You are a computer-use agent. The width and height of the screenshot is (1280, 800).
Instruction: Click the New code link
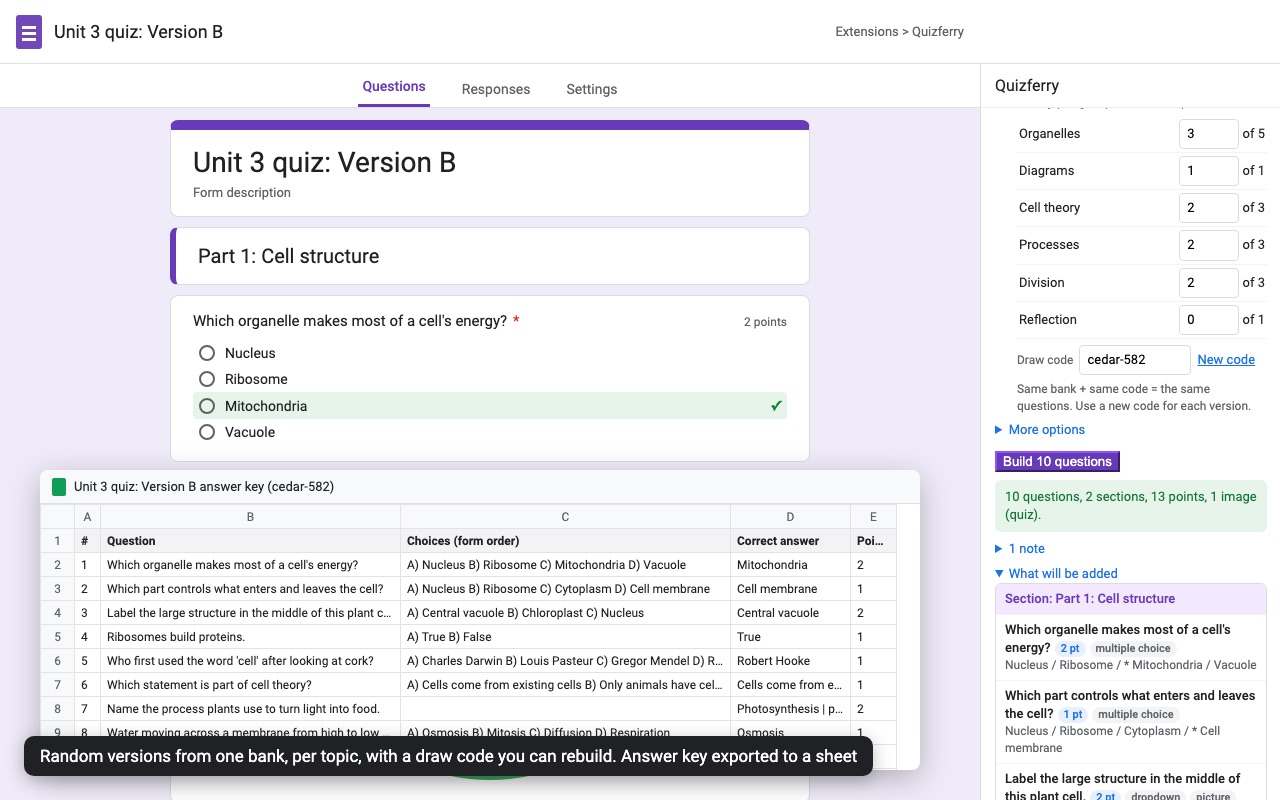click(1226, 360)
